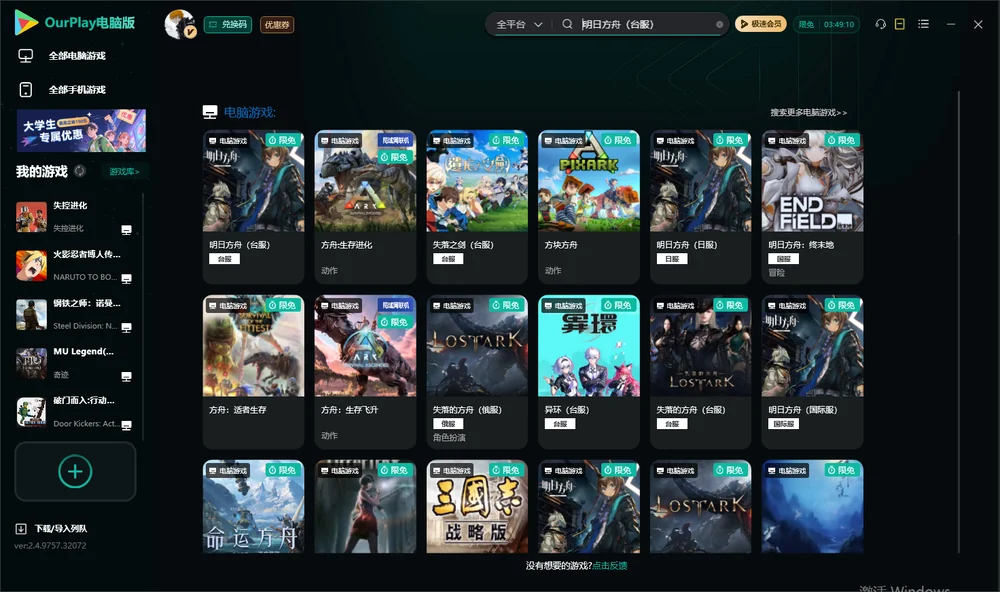Image resolution: width=1000 pixels, height=592 pixels.
Task: Open the list menu icon in title bar
Action: tap(923, 24)
